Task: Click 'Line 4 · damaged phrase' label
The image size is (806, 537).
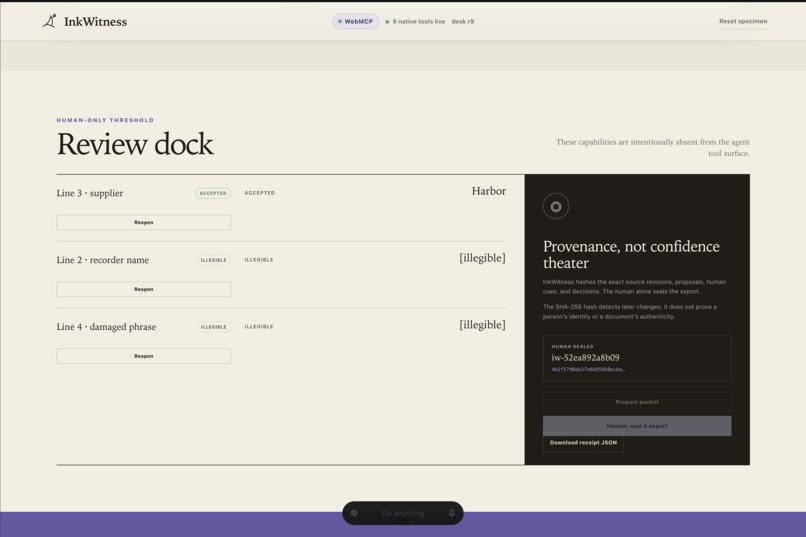Action: click(x=106, y=327)
